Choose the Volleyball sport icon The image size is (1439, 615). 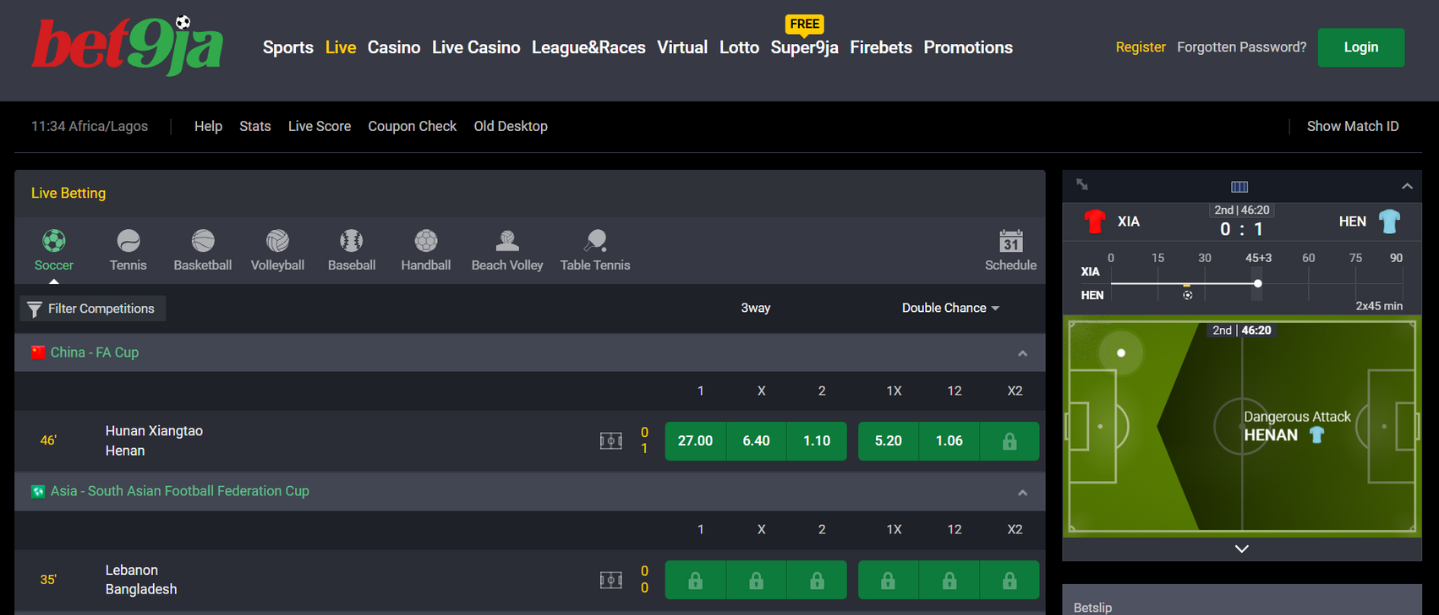pos(277,241)
